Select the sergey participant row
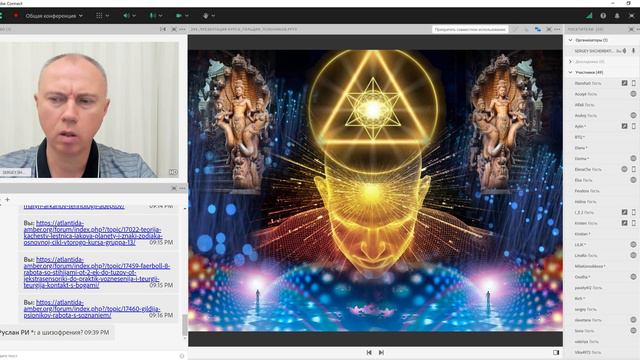The height and width of the screenshot is (360, 640). [602, 309]
